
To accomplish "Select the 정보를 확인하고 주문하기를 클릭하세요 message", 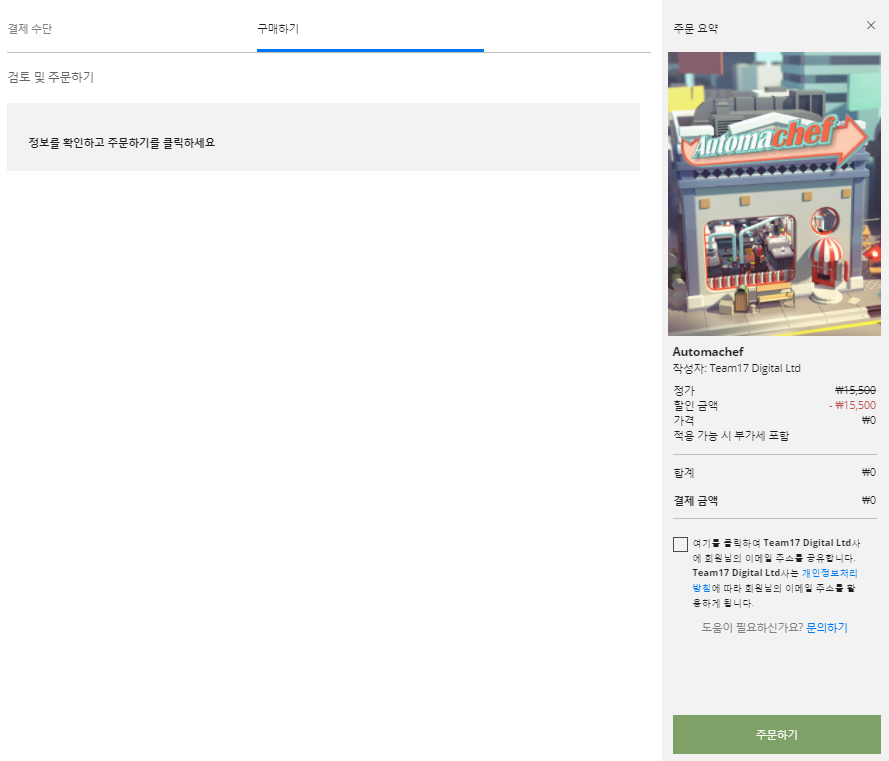I will [x=121, y=142].
